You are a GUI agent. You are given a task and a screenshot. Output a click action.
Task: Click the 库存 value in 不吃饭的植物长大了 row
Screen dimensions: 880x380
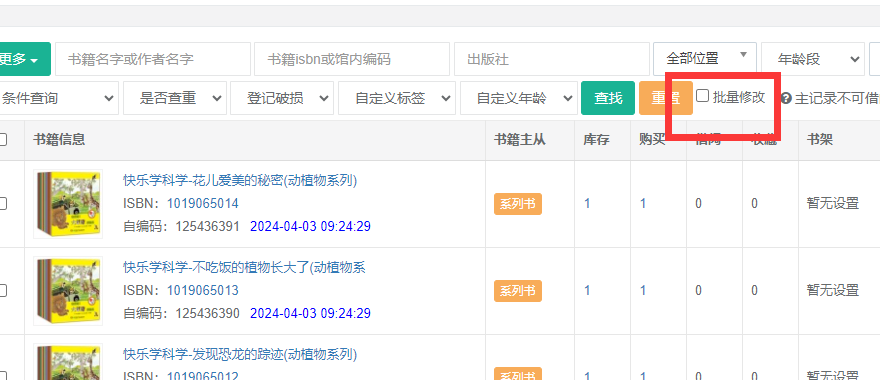[x=587, y=290]
